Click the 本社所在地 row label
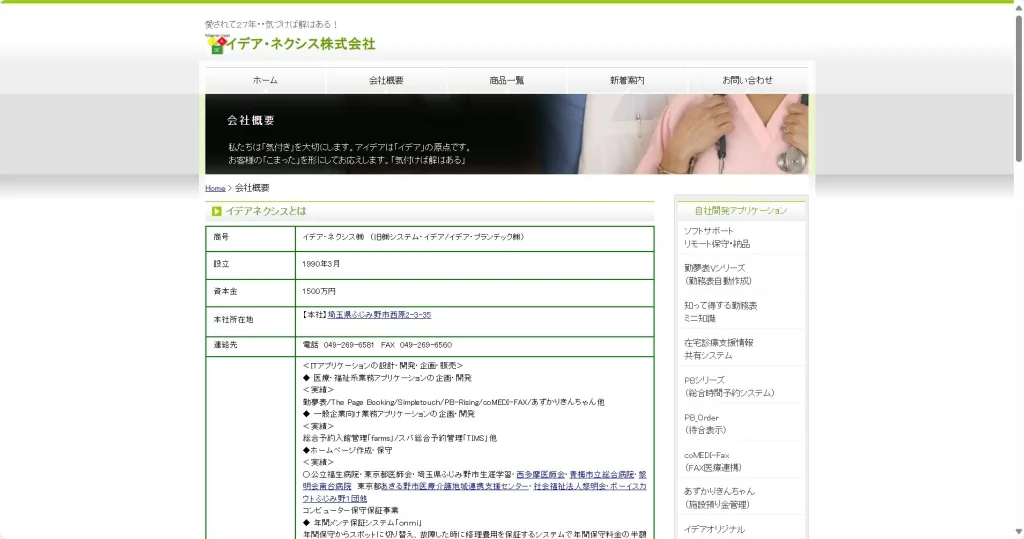This screenshot has height=539, width=1024. (x=233, y=319)
